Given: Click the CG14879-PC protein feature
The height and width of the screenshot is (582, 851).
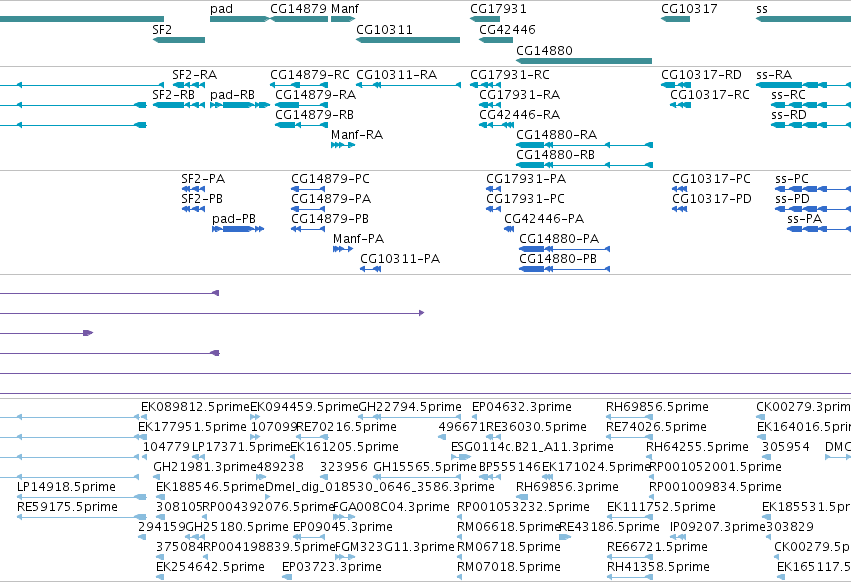Looking at the screenshot, I should point(308,189).
